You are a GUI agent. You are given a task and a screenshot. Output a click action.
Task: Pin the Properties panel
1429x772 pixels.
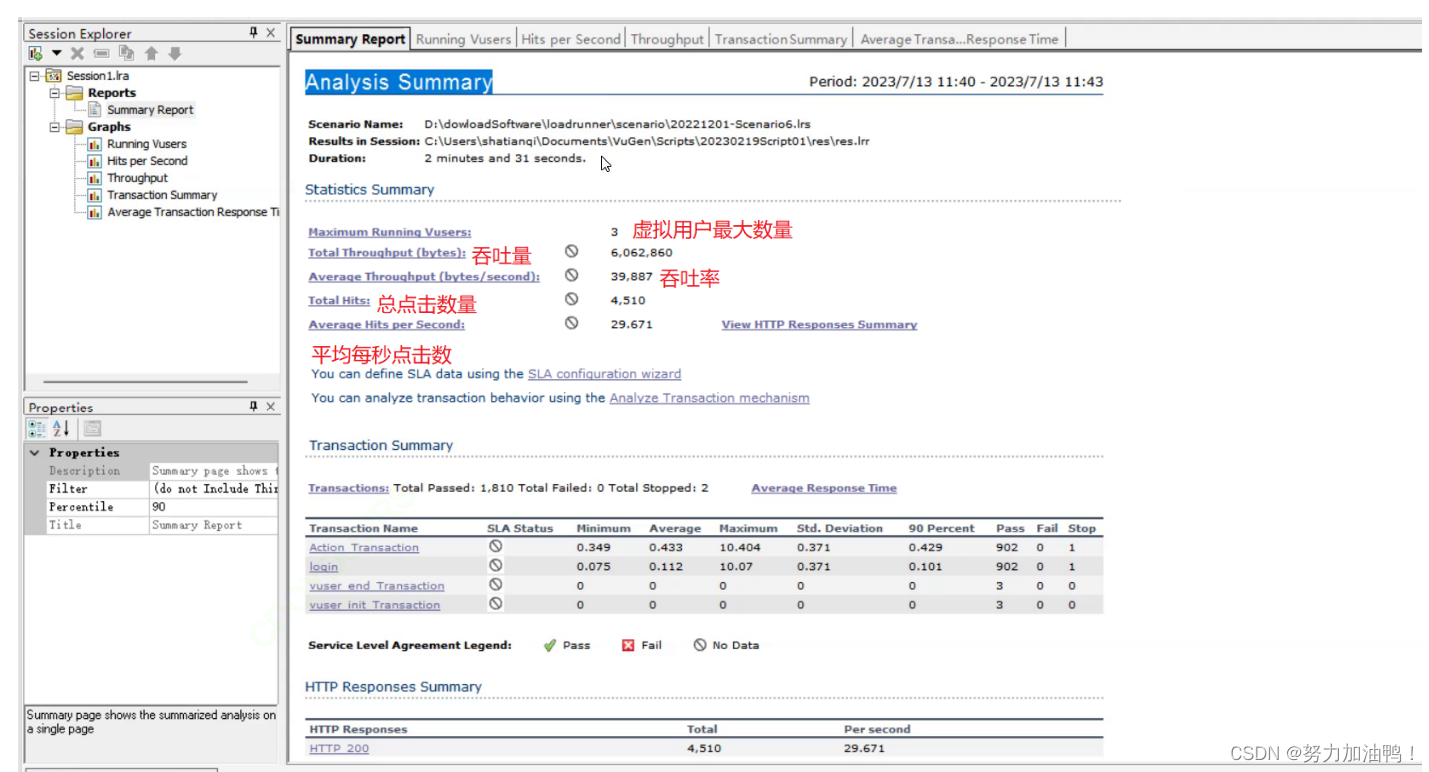coord(254,407)
